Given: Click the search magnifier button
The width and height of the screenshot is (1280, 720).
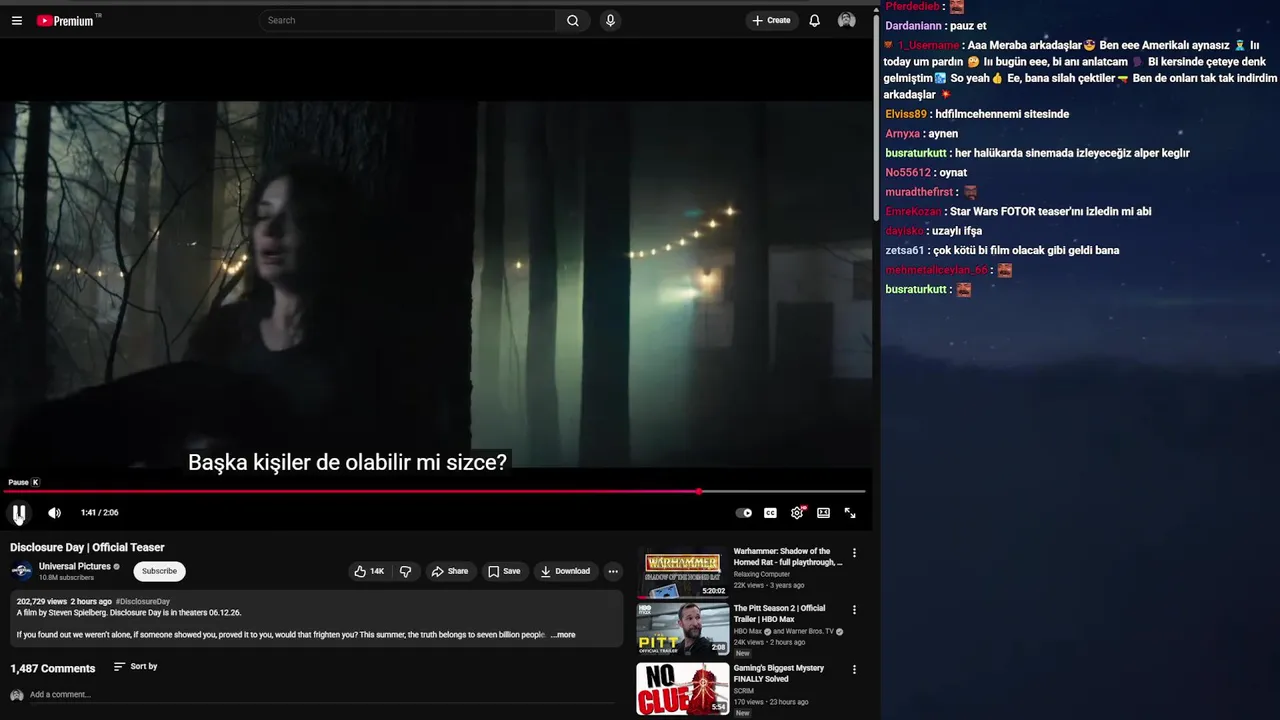Looking at the screenshot, I should (572, 20).
